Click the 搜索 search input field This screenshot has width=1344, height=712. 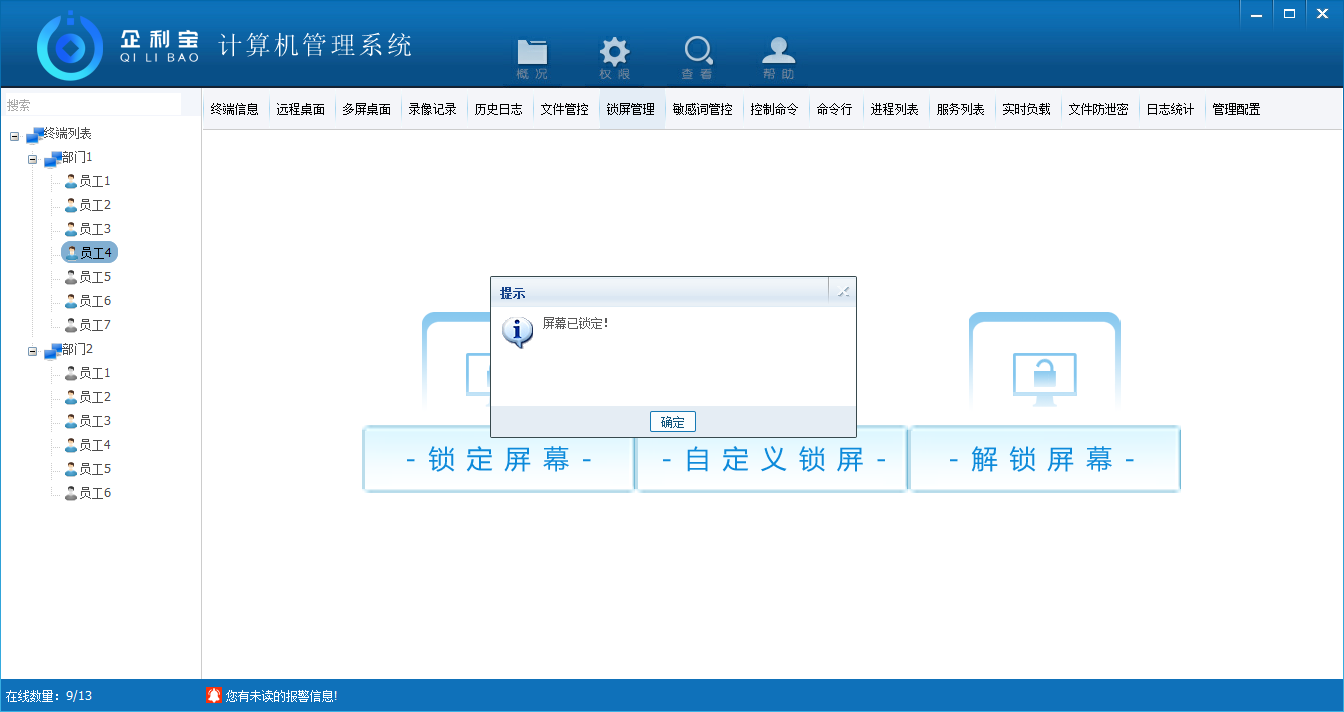click(92, 105)
